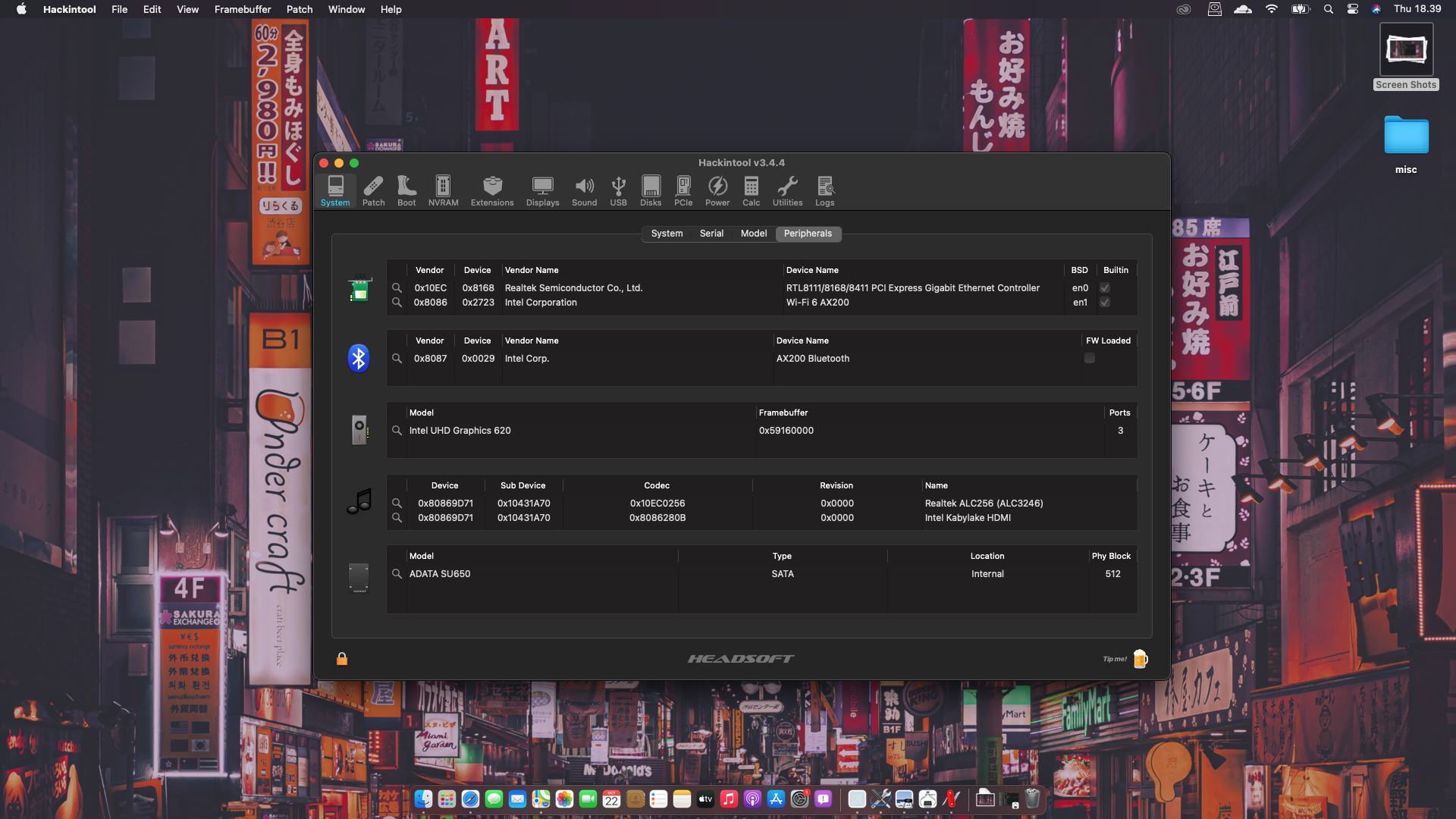Go to the Sound section
The height and width of the screenshot is (819, 1456).
584,190
